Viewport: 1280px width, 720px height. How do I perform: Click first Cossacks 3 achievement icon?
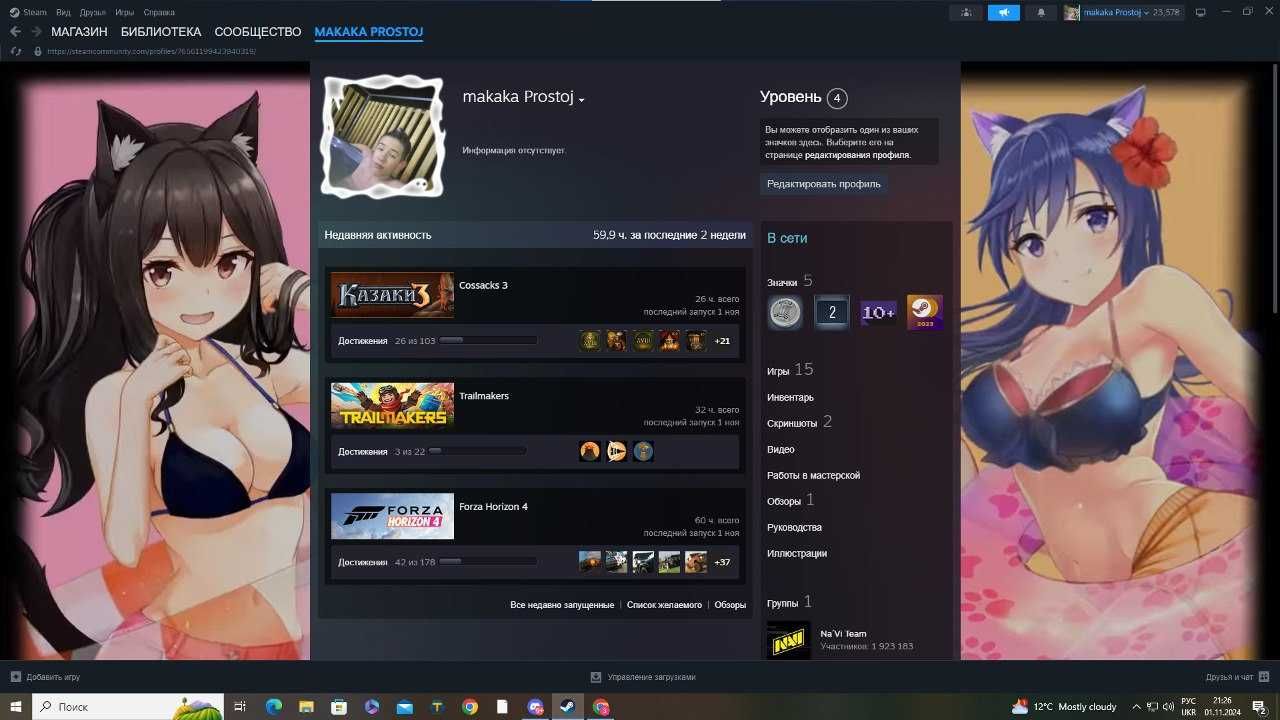point(590,341)
